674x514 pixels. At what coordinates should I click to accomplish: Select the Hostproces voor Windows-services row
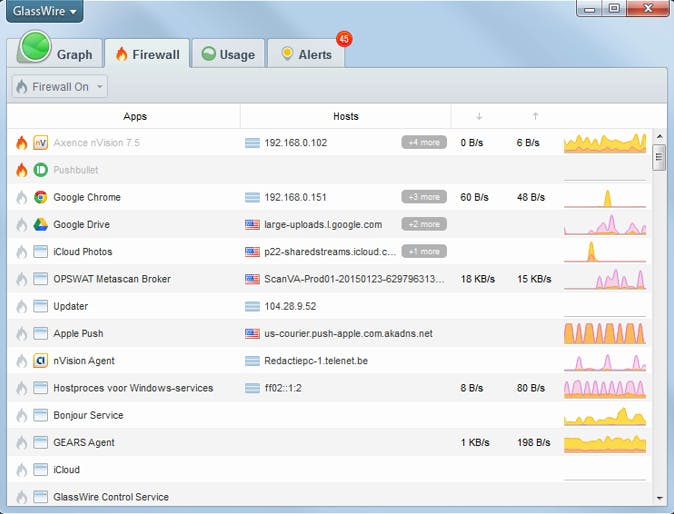[x=329, y=388]
